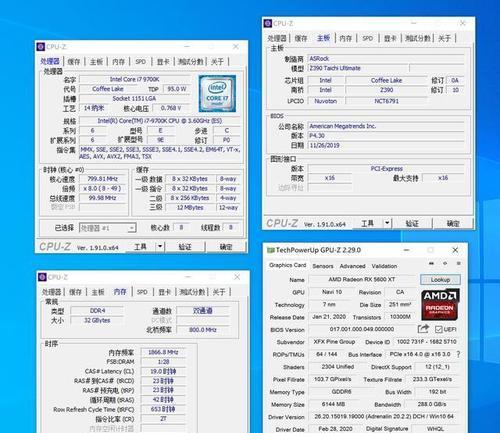Open SPD tab in memory CPU-Z window
This screenshot has height=433, width=500.
[142, 292]
